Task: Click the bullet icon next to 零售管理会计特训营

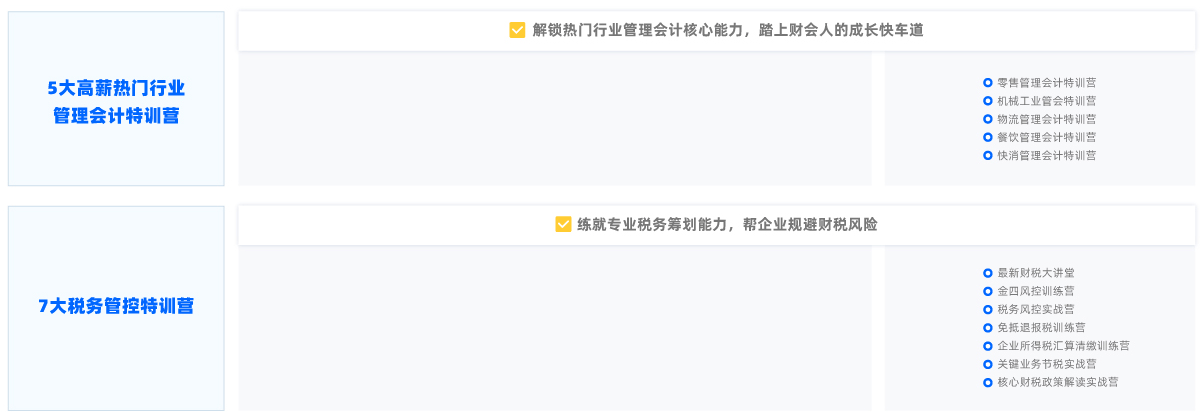Action: (988, 83)
